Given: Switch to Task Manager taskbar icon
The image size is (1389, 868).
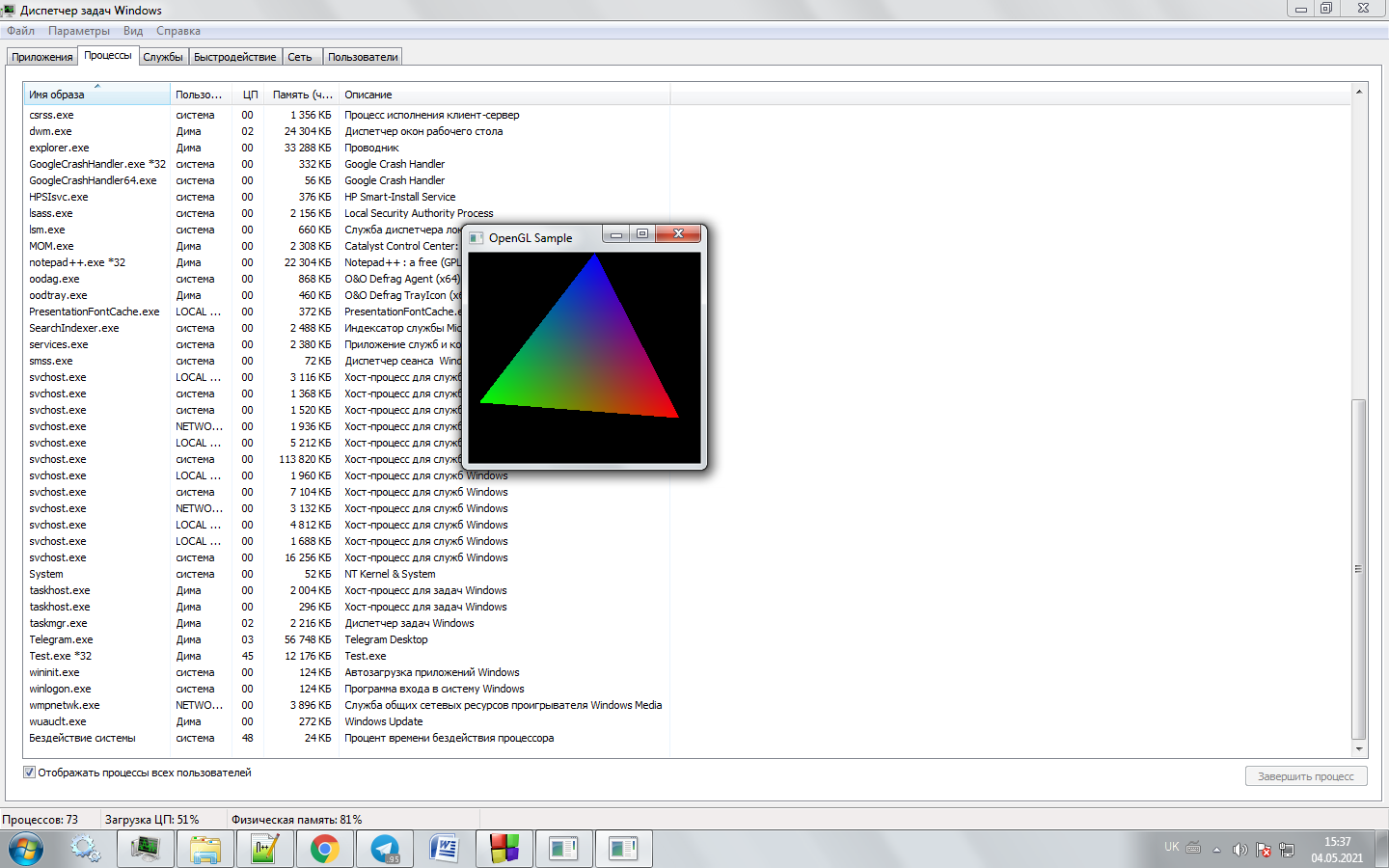Looking at the screenshot, I should 146,849.
